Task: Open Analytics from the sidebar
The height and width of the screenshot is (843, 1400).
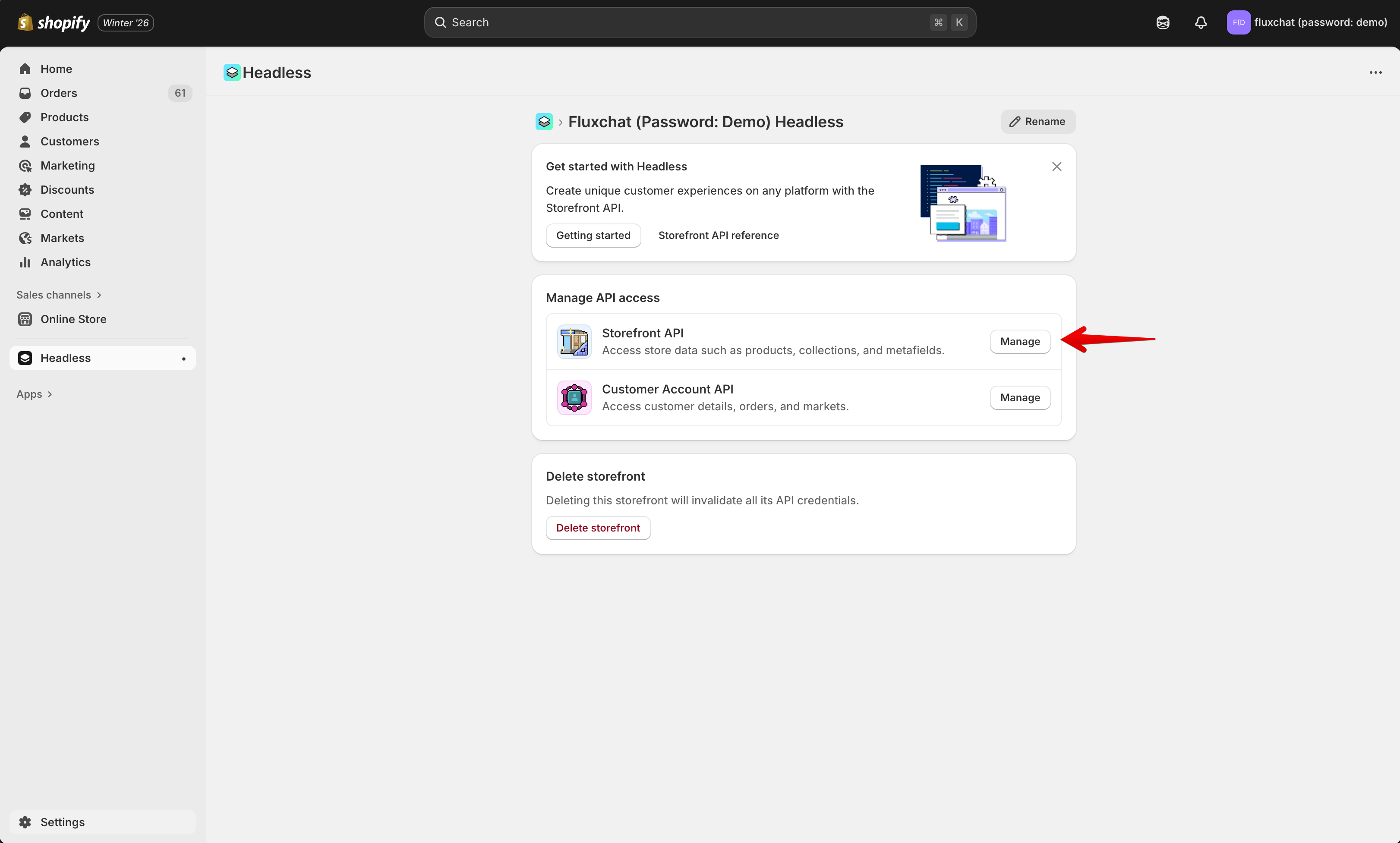Action: (x=65, y=262)
